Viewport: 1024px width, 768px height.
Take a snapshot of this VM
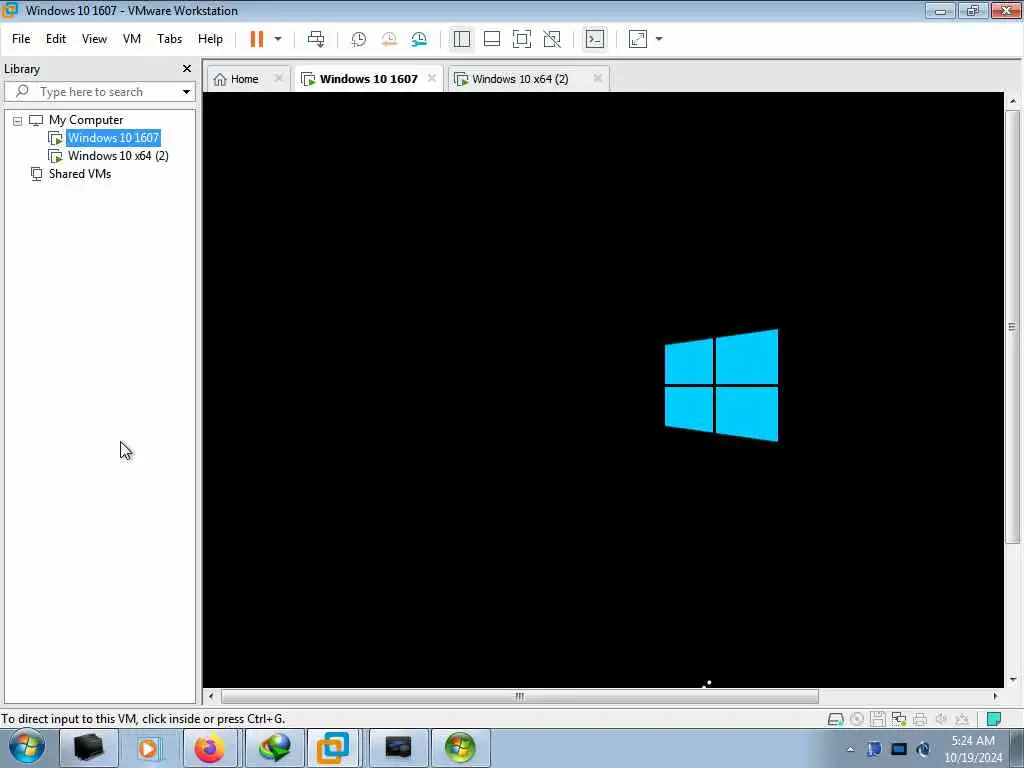coord(359,39)
